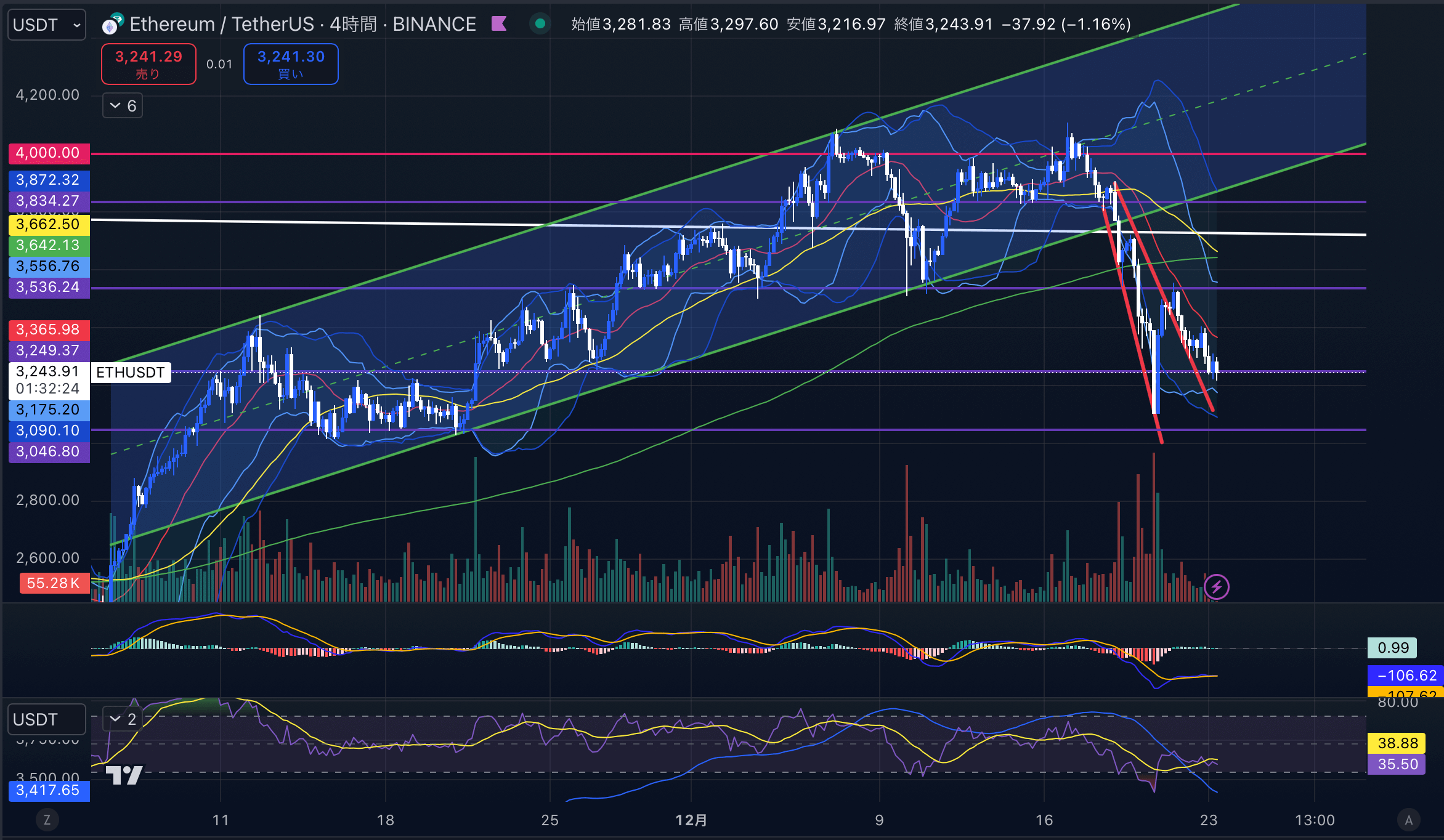Click the 安値3,216.97 low price value

836,24
